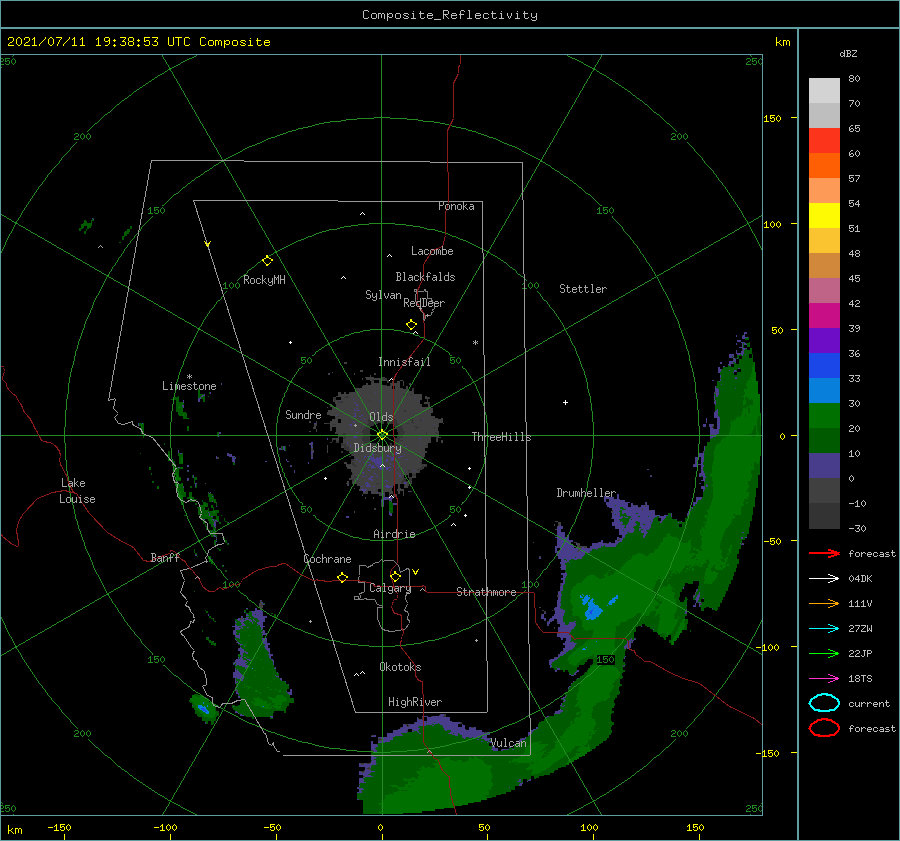Pick the light blue 33–30 dBZ swatch
The height and width of the screenshot is (841, 900).
[x=824, y=390]
